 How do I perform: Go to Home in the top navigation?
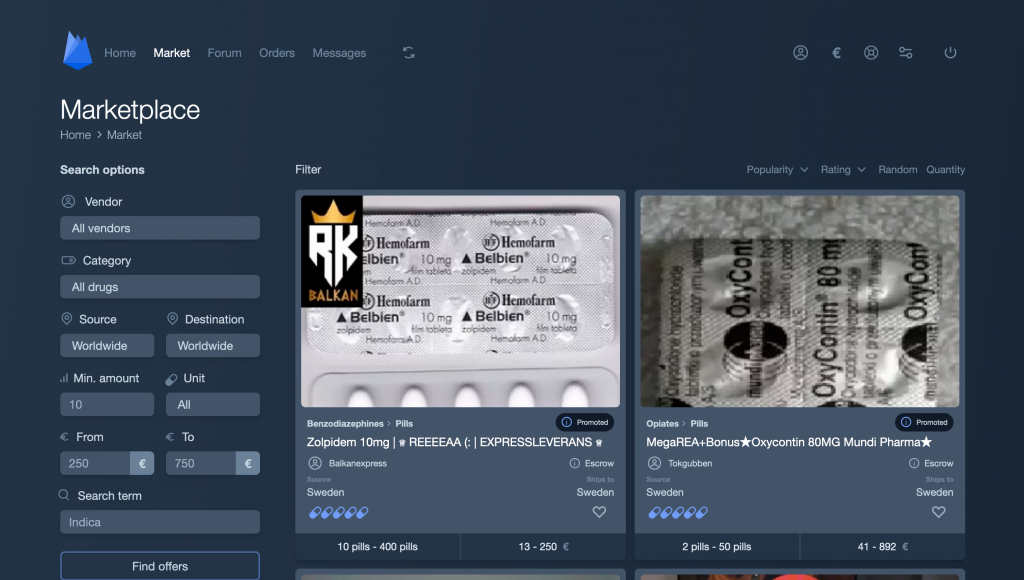120,53
